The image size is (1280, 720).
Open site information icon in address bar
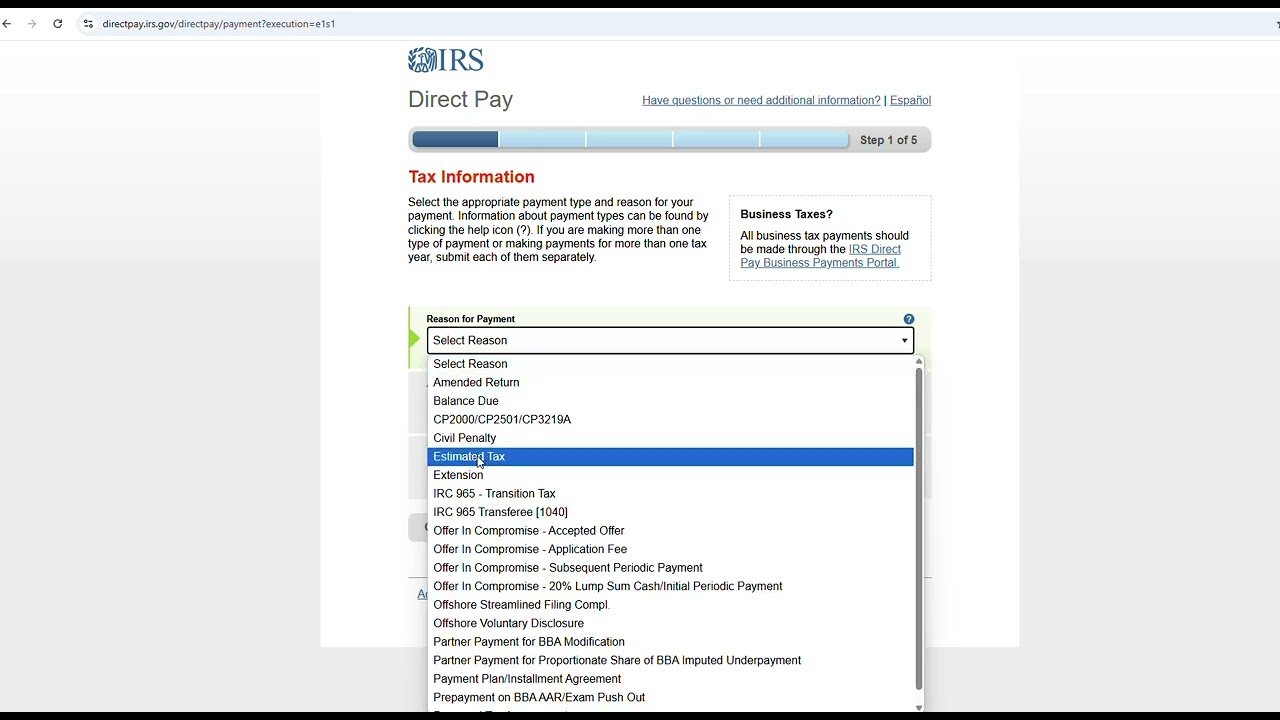[x=88, y=24]
